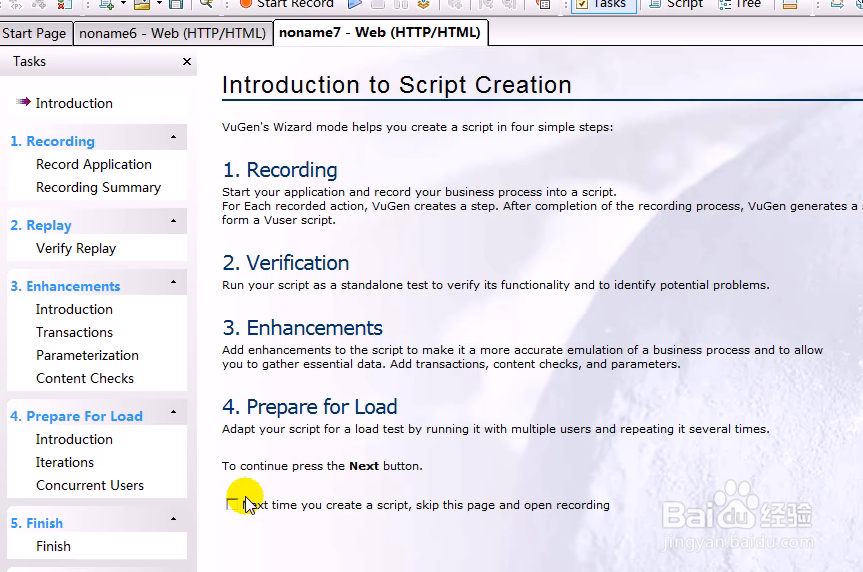Viewport: 863px width, 572px height.
Task: Click the '3. Enhancements' section header
Action: 65,286
